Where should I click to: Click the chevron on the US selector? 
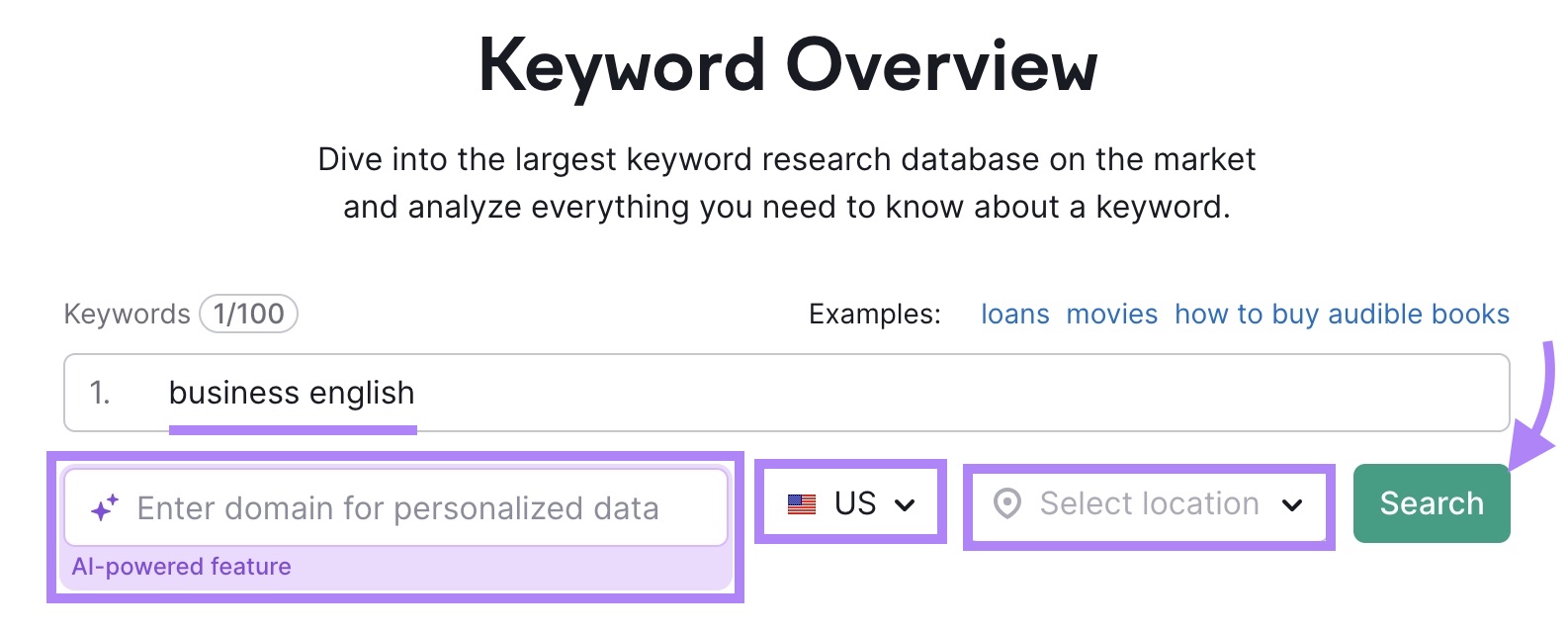coord(905,504)
